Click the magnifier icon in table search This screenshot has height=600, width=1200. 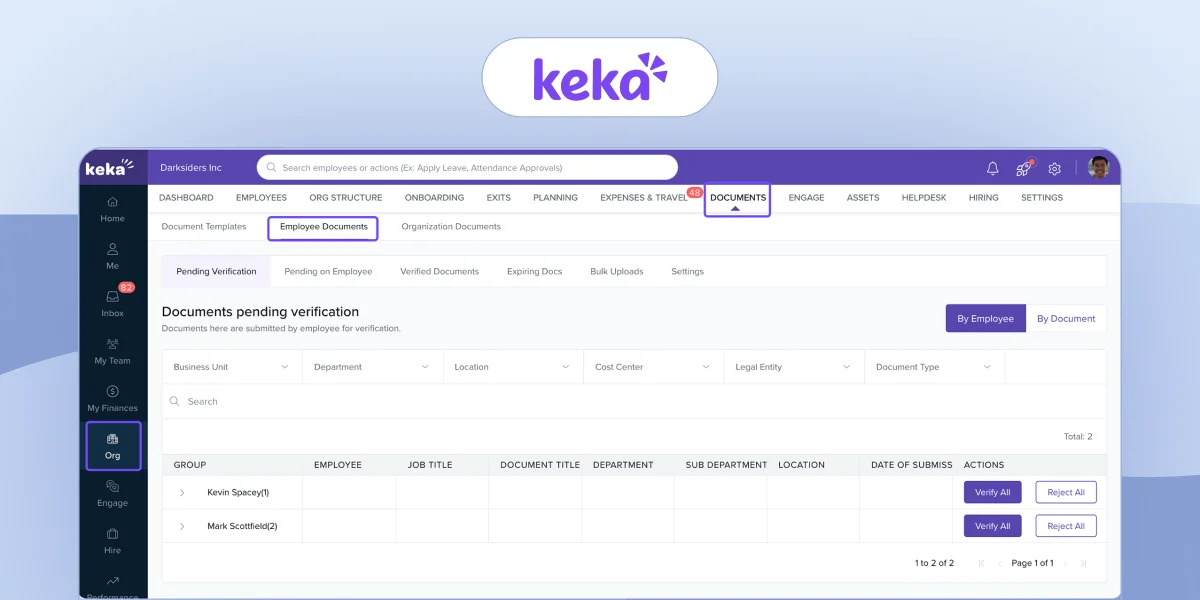[175, 401]
